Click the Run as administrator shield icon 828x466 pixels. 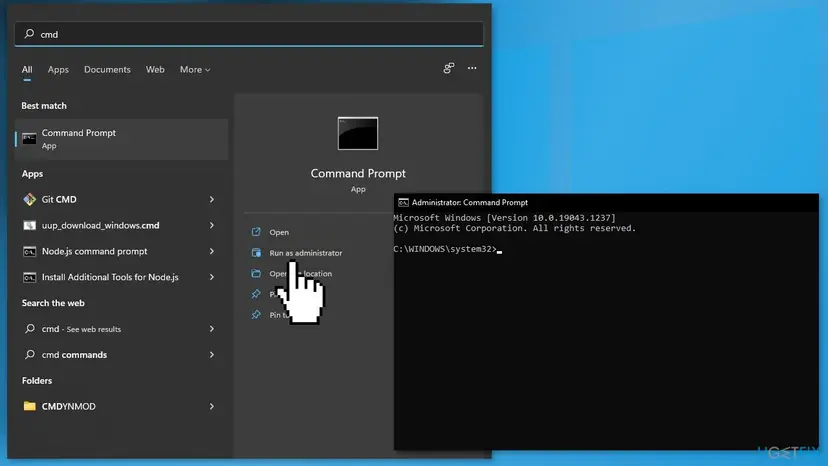(x=256, y=253)
